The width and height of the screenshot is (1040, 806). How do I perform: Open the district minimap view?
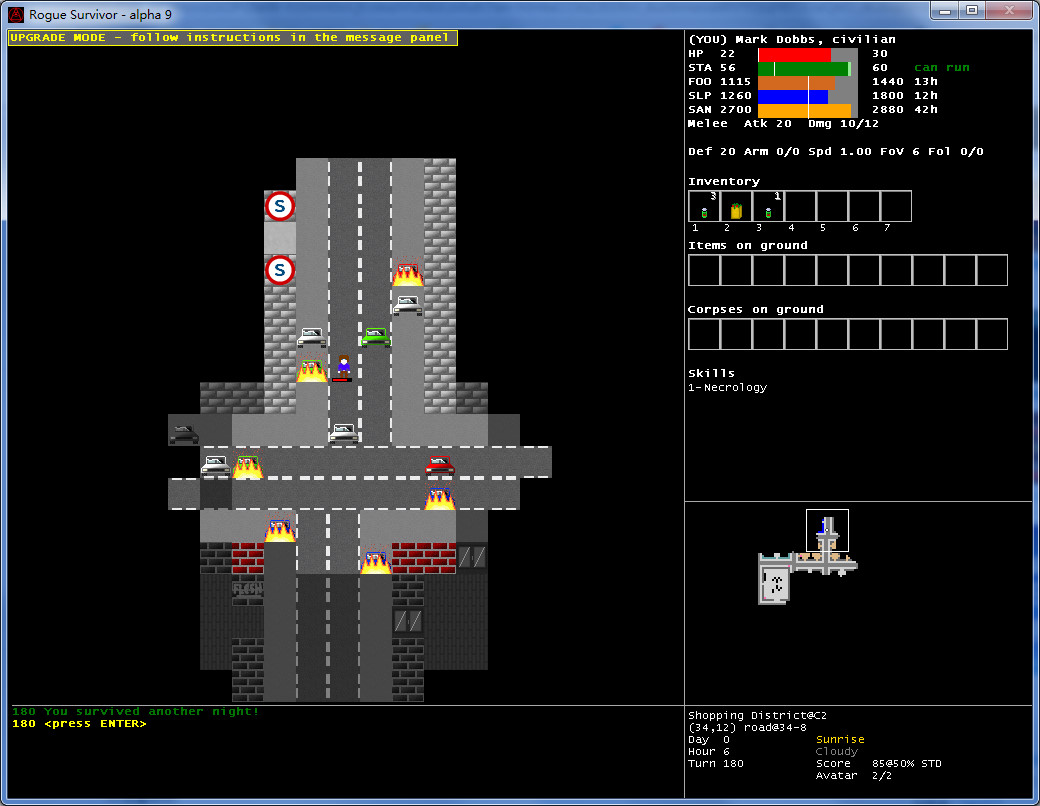[808, 557]
